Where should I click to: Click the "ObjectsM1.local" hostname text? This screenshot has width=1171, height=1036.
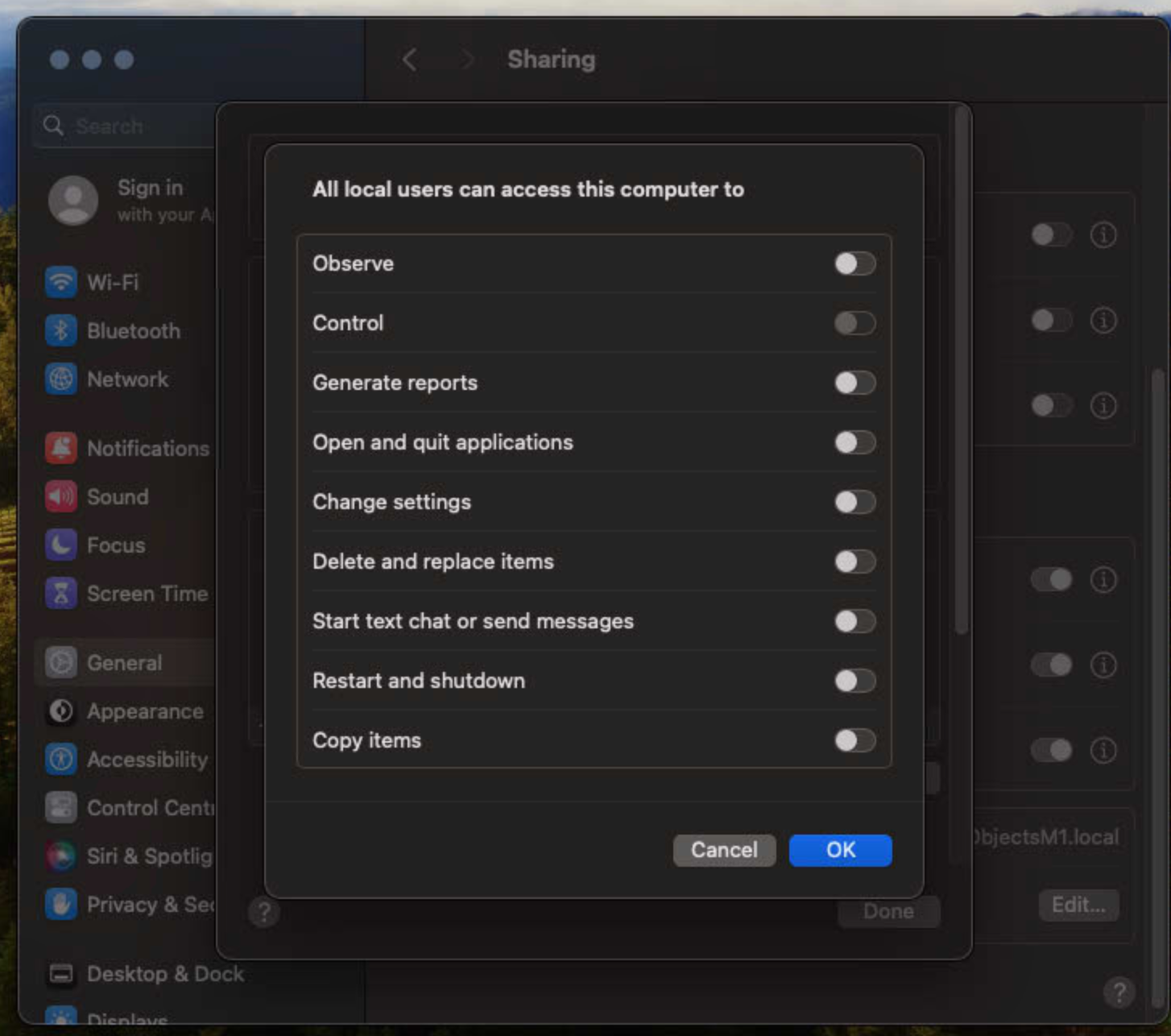pyautogui.click(x=1045, y=837)
